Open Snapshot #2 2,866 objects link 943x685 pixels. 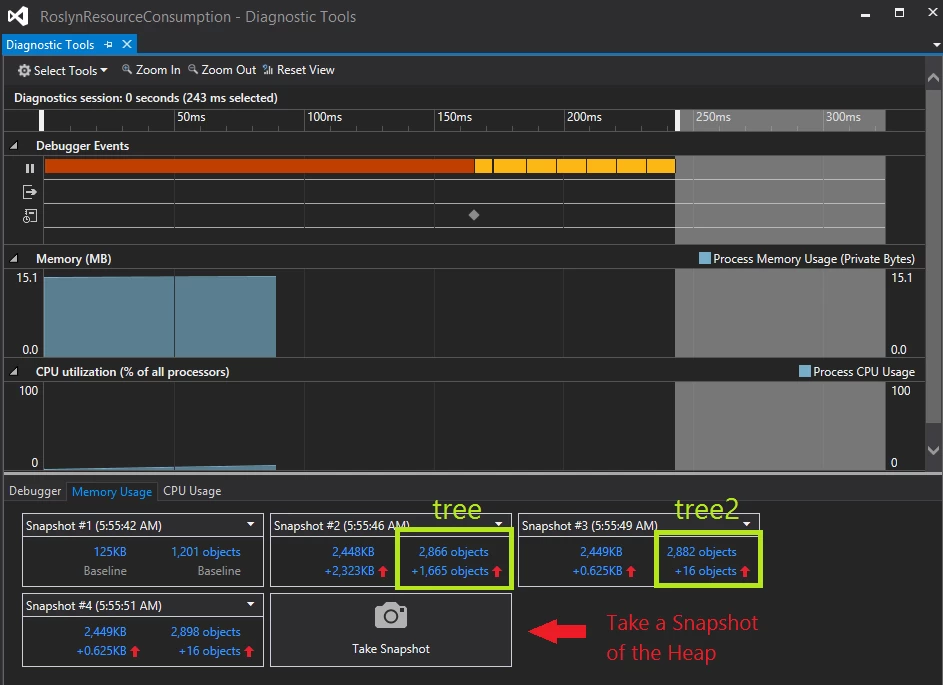(453, 551)
